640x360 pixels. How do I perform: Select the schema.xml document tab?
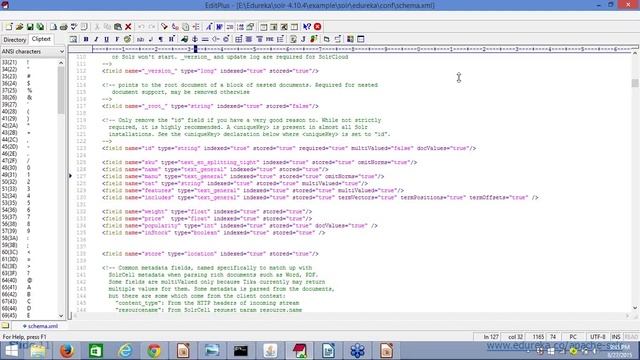coord(40,326)
